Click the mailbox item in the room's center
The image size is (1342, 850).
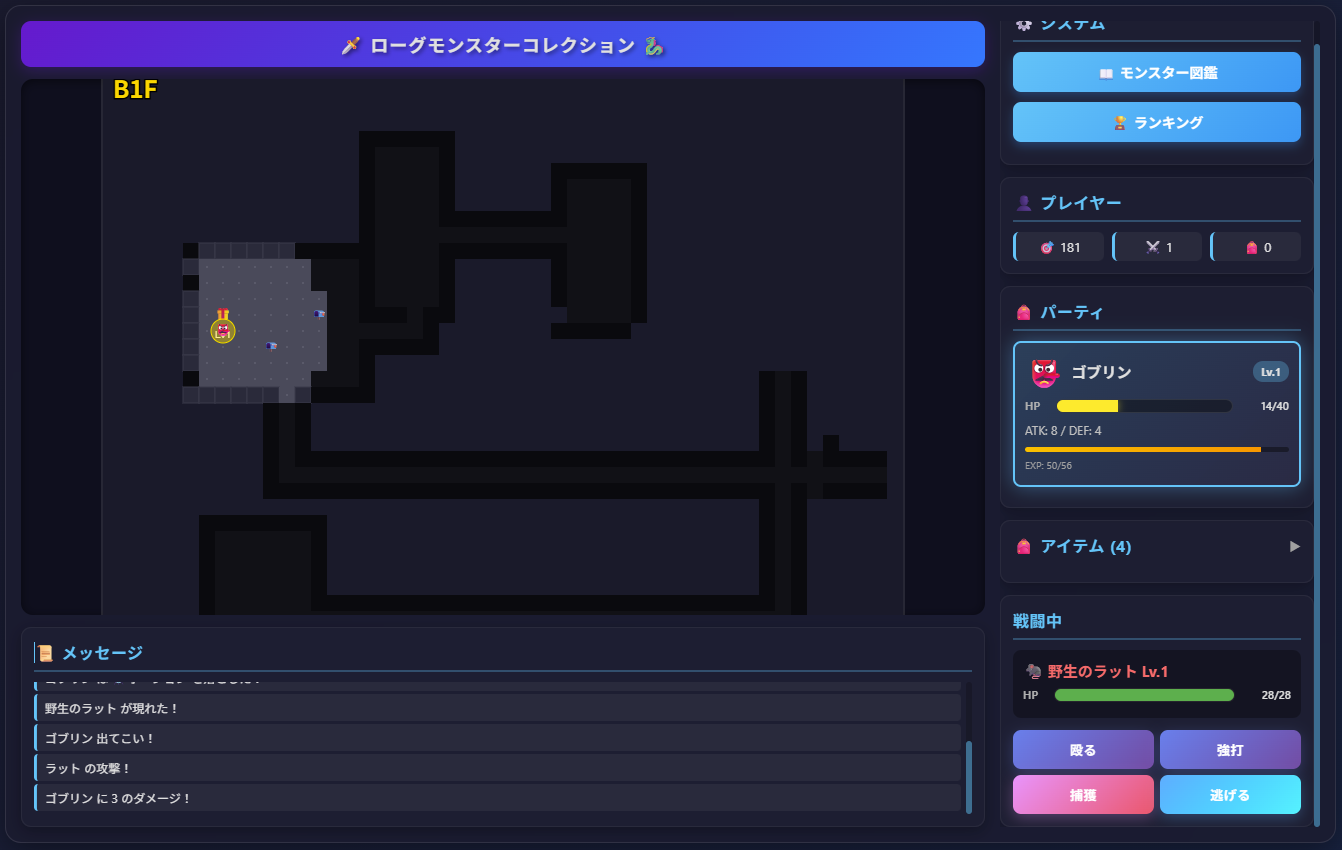pyautogui.click(x=271, y=346)
